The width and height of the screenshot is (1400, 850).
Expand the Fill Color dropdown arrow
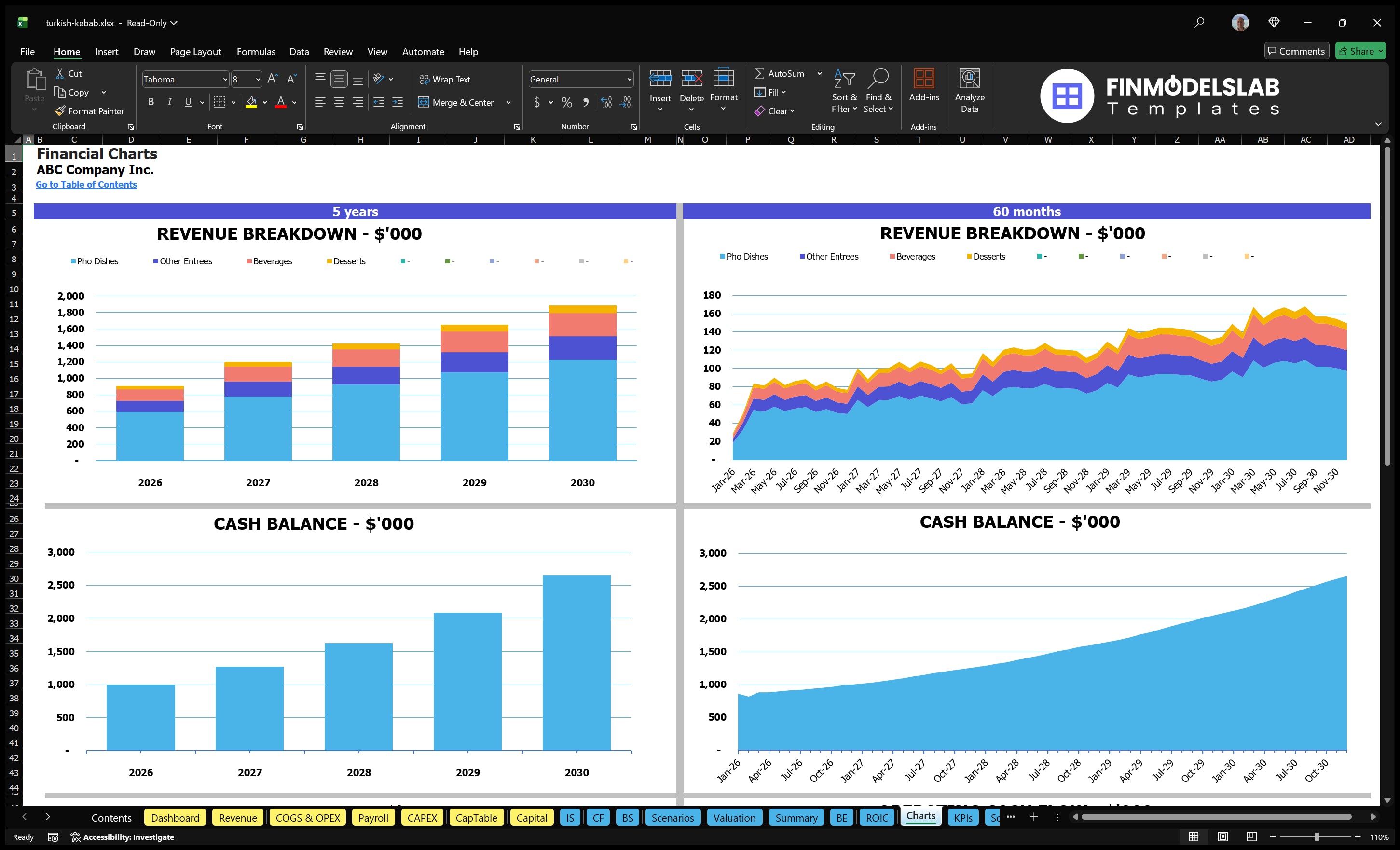[265, 103]
